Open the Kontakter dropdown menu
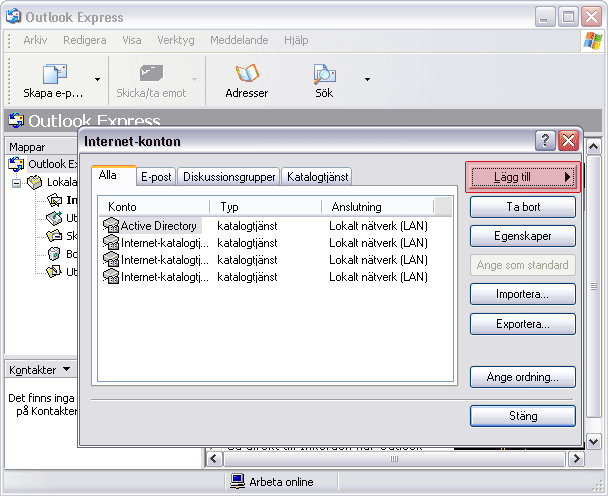This screenshot has width=608, height=496. coord(66,370)
